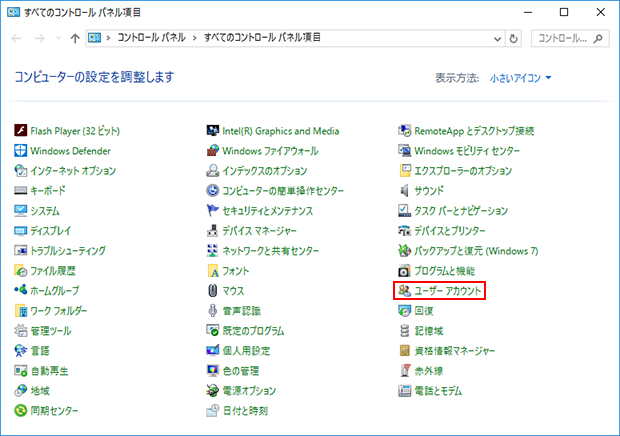Click the 地域 globe icon
This screenshot has width=620, height=436.
[x=20, y=391]
